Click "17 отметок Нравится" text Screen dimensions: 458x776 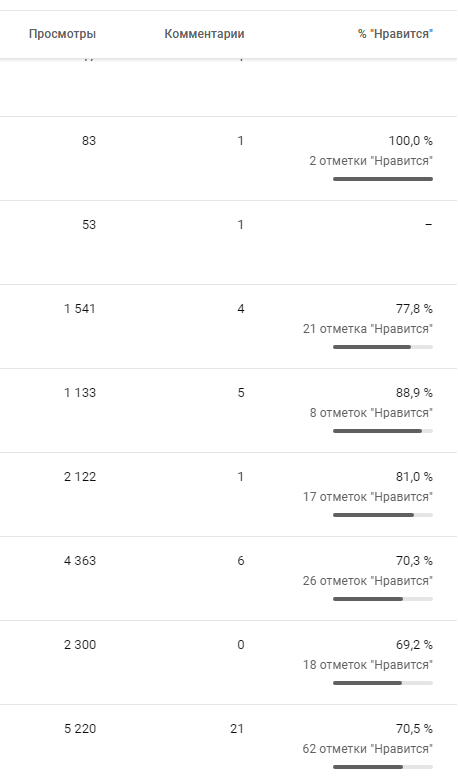pyautogui.click(x=368, y=497)
